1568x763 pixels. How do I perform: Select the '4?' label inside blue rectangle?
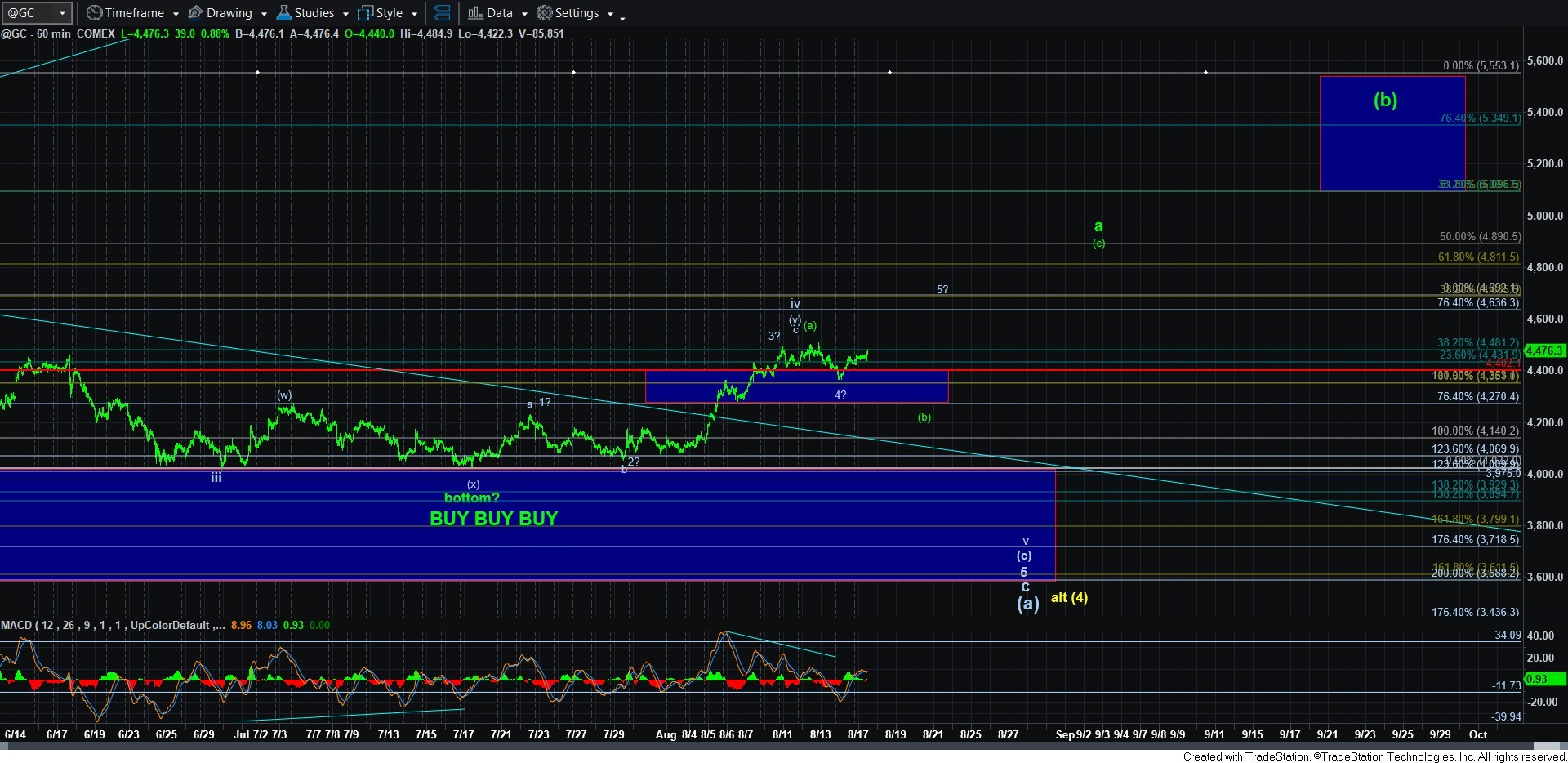(840, 395)
